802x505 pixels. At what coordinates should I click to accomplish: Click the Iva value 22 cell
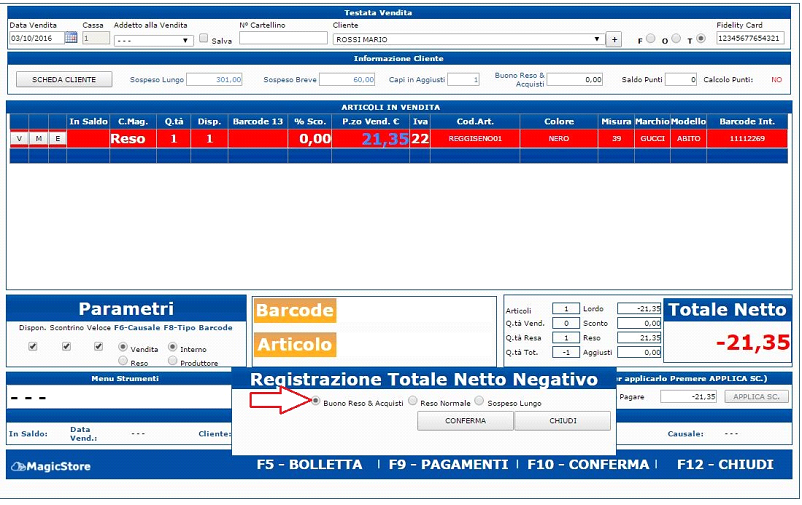pyautogui.click(x=420, y=139)
